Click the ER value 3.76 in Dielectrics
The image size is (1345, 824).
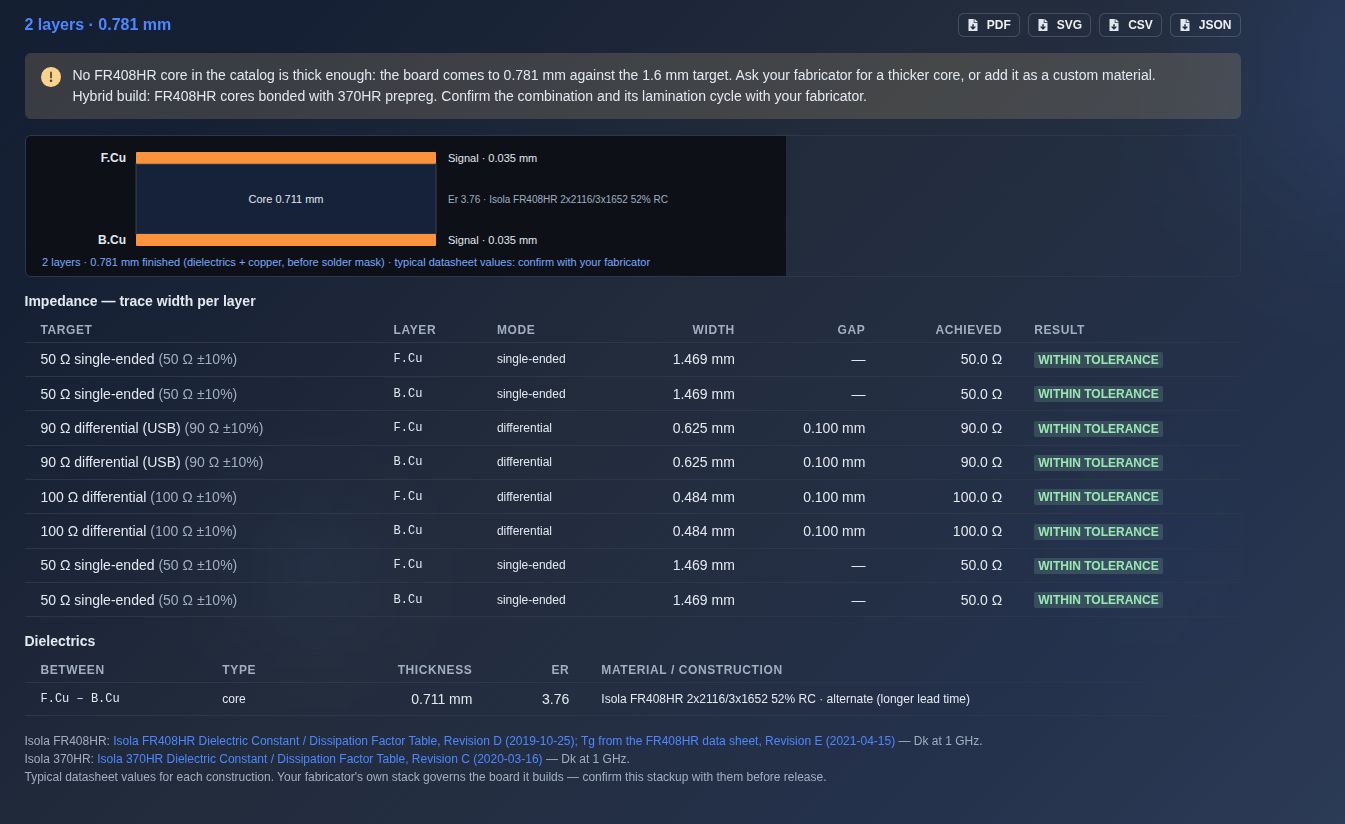tap(555, 699)
